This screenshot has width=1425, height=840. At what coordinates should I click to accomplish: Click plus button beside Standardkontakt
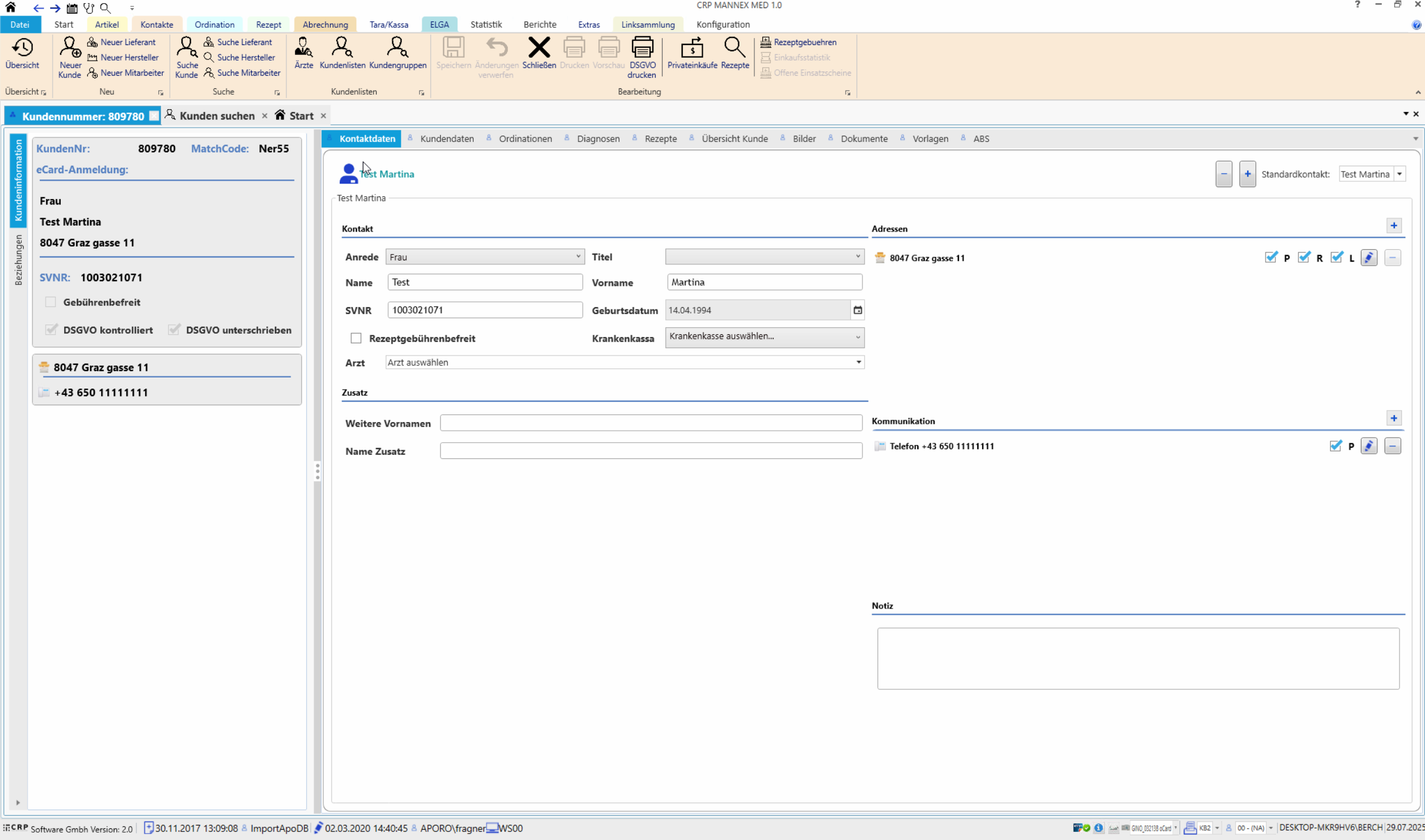[x=1247, y=174]
